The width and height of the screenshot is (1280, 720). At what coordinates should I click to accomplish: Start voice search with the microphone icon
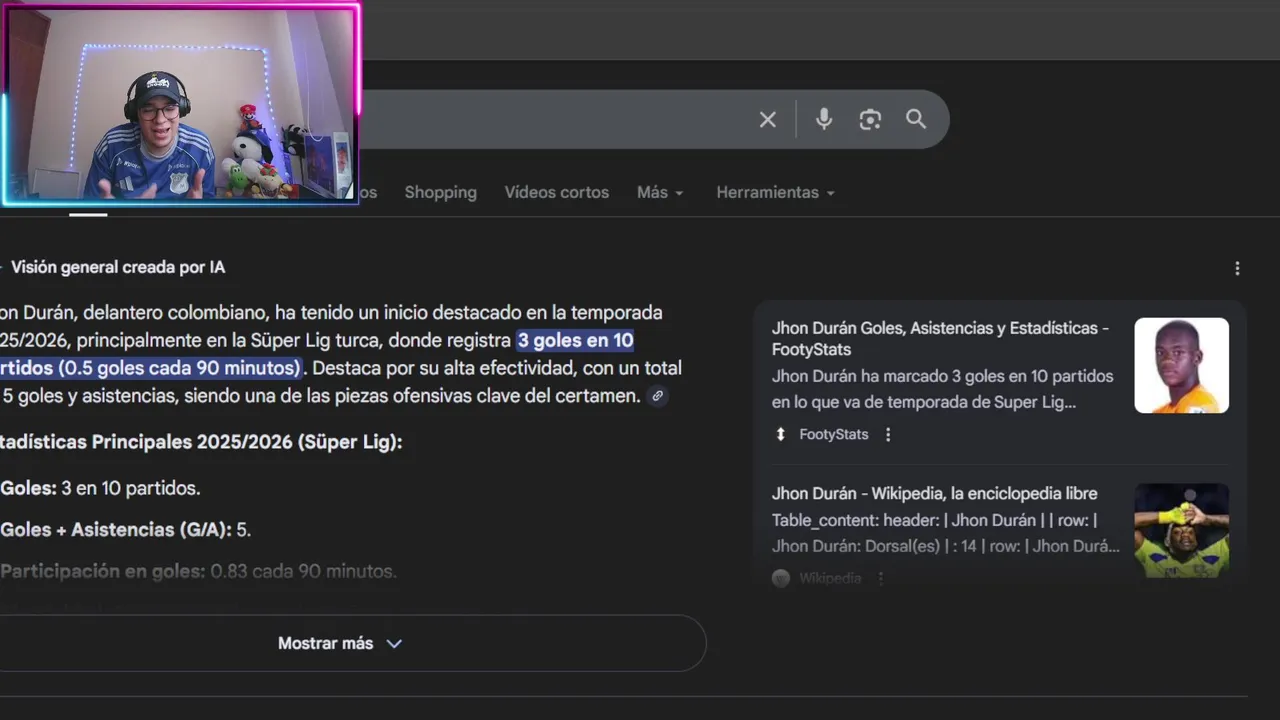click(x=823, y=119)
